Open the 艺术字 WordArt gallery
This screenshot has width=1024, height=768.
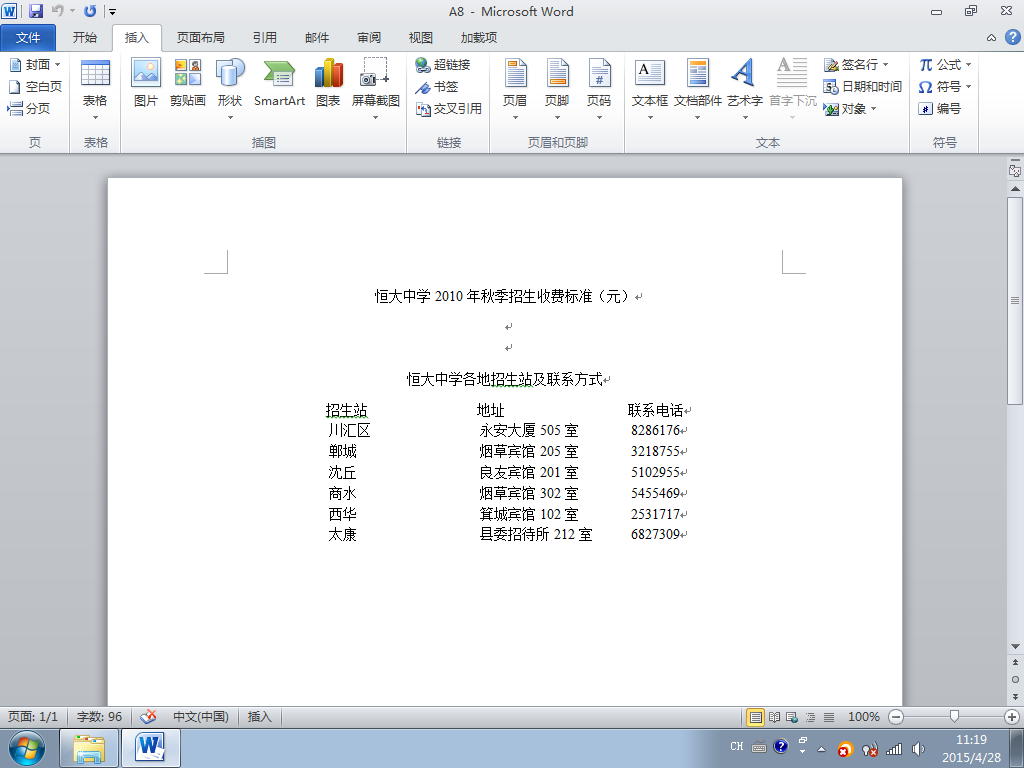745,90
